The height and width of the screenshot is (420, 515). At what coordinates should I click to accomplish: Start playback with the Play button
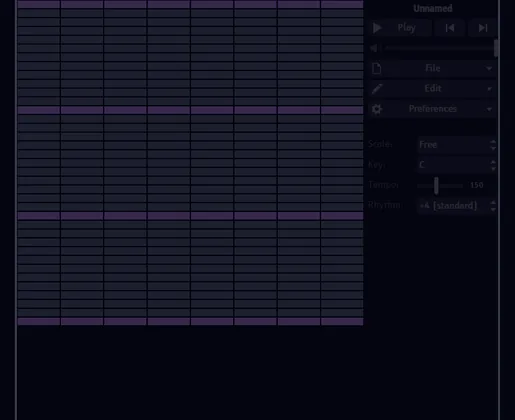coord(400,28)
